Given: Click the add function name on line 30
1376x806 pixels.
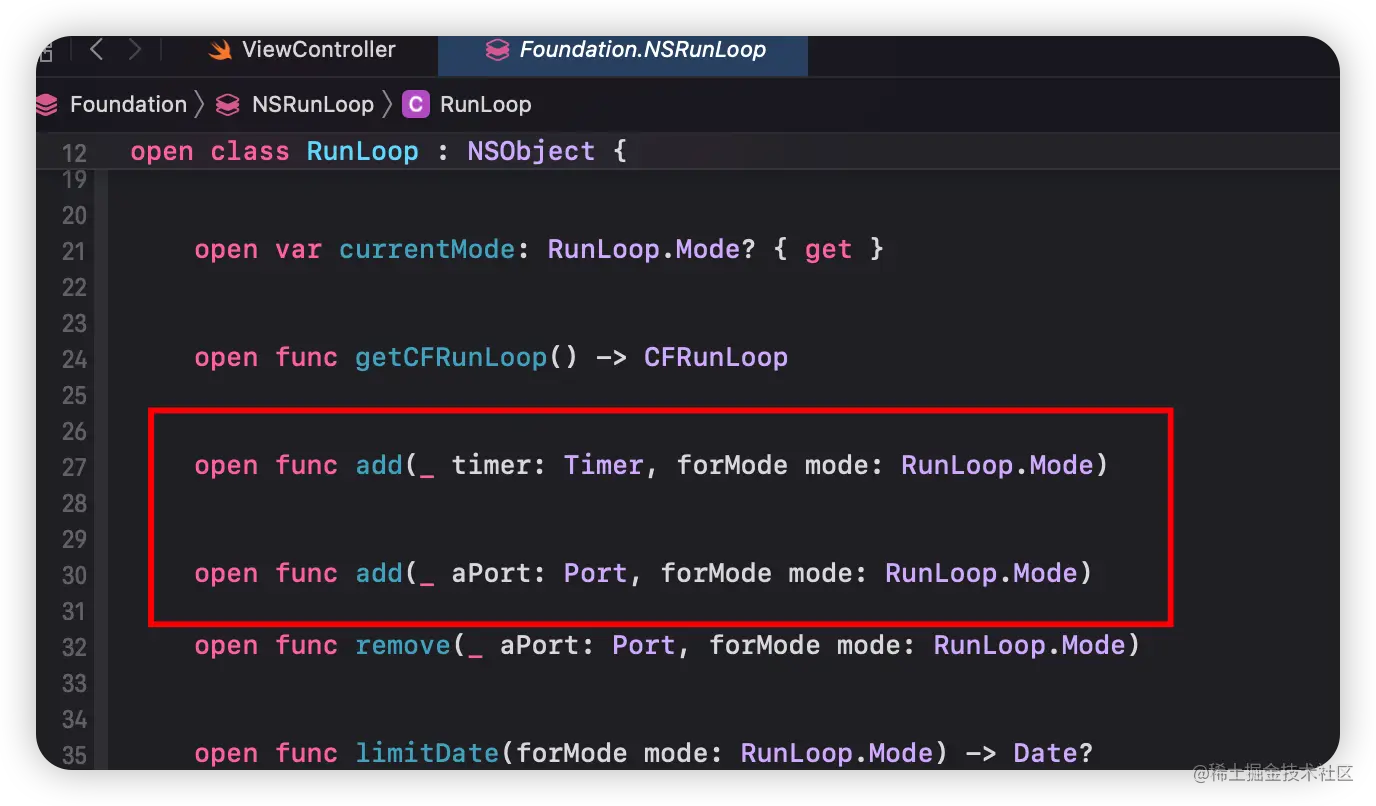Looking at the screenshot, I should click(x=379, y=573).
